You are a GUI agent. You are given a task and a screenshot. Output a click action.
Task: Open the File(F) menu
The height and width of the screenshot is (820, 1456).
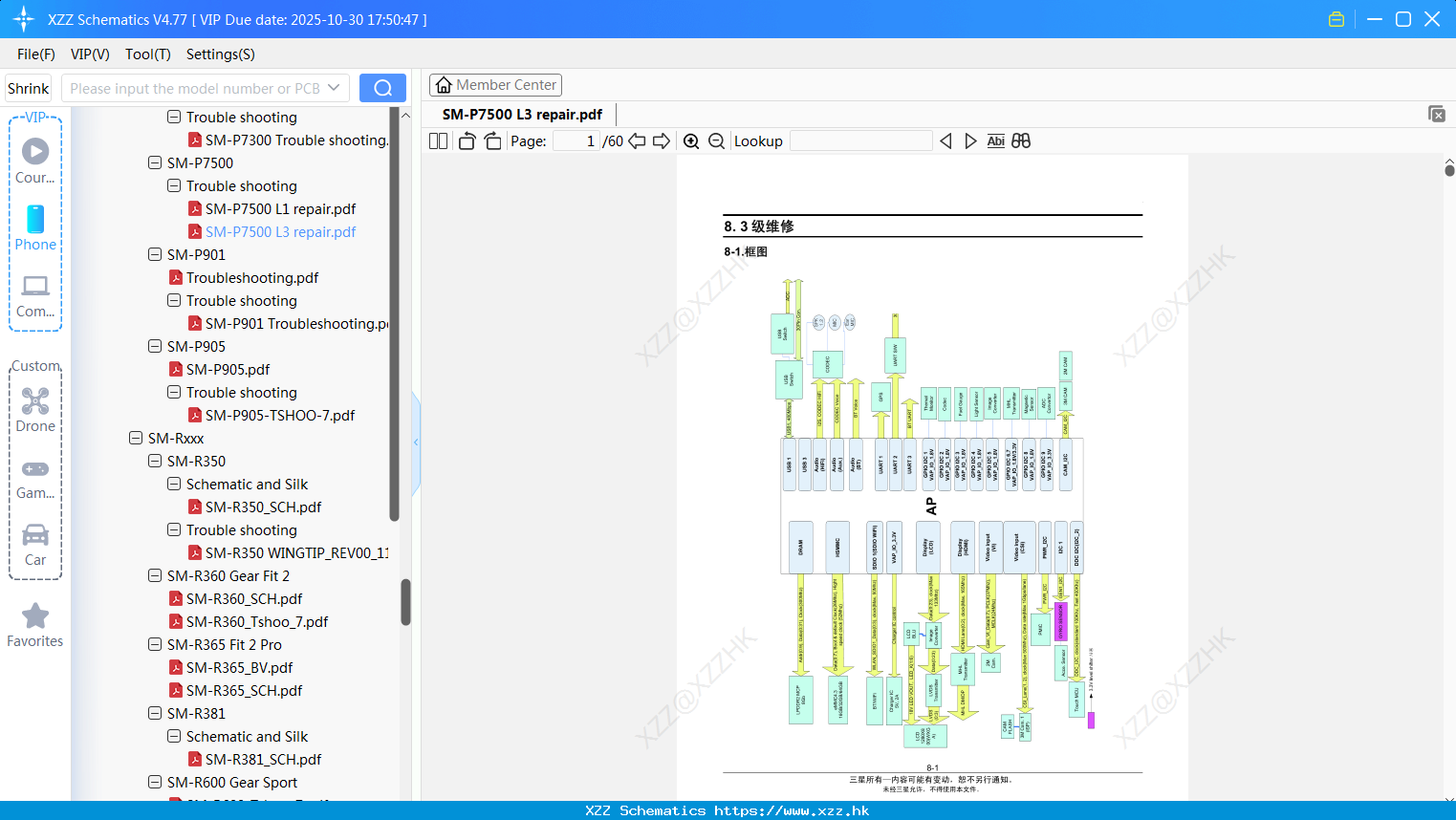36,54
